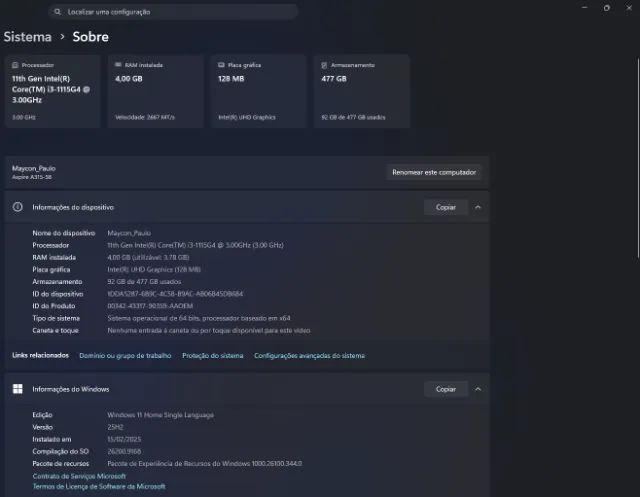Copy the Informações do dispositivo details
This screenshot has height=497, width=640.
click(x=446, y=207)
